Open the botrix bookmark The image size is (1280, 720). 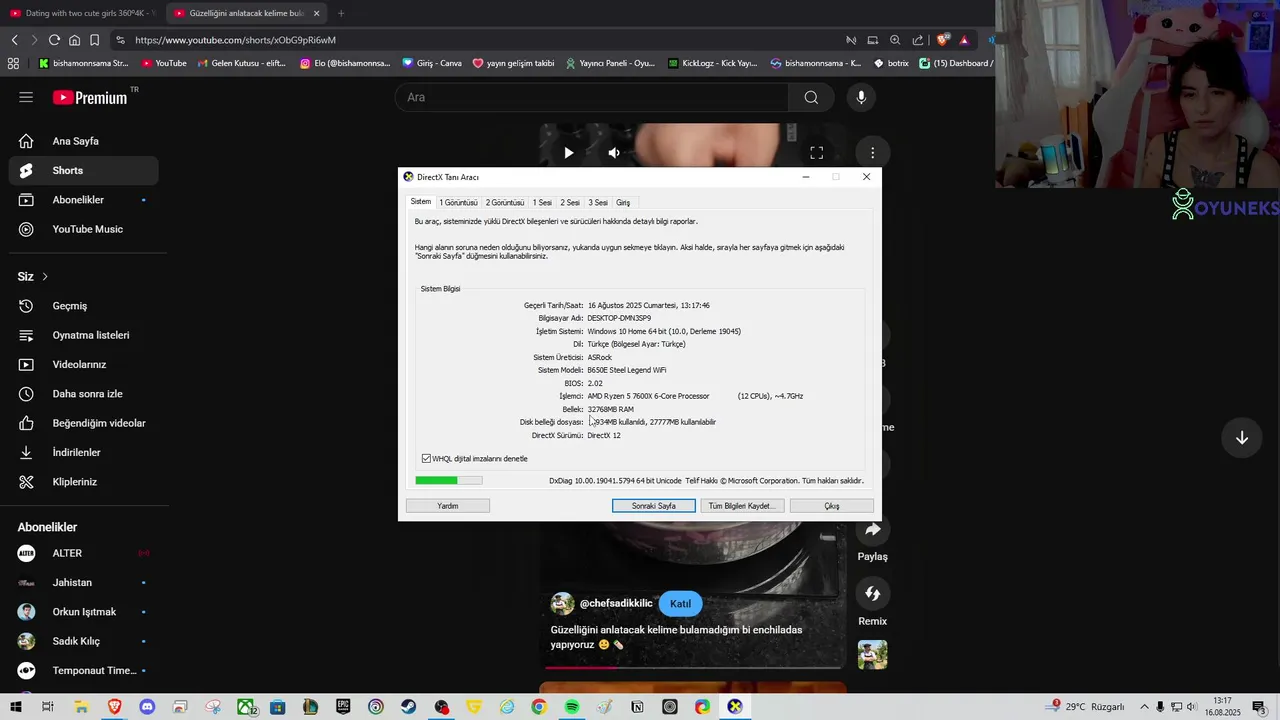point(891,63)
